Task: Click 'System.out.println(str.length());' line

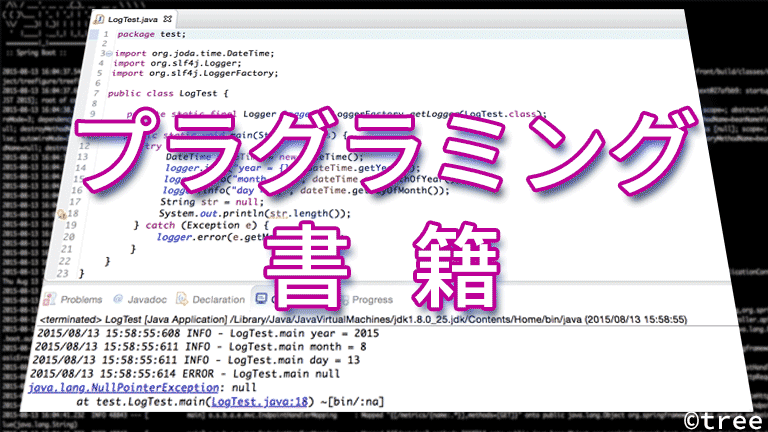Action: point(255,214)
